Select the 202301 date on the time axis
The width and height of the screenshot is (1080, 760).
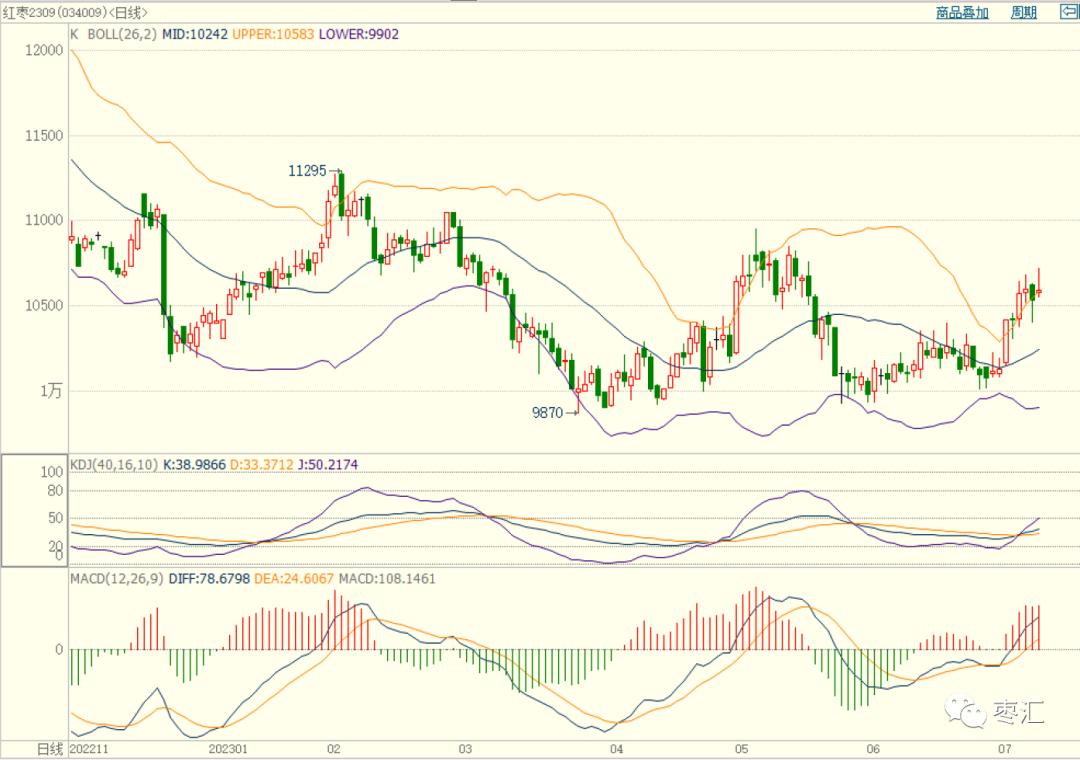point(228,749)
